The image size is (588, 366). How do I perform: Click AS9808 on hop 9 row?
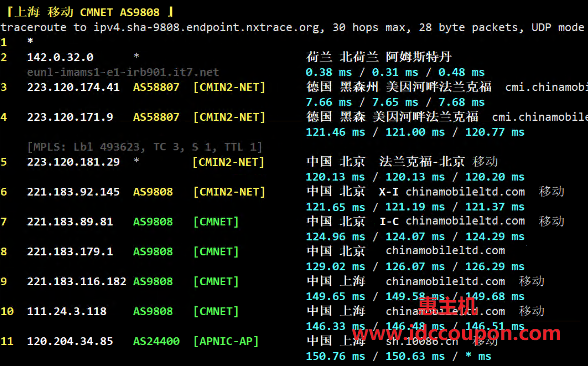coord(153,281)
